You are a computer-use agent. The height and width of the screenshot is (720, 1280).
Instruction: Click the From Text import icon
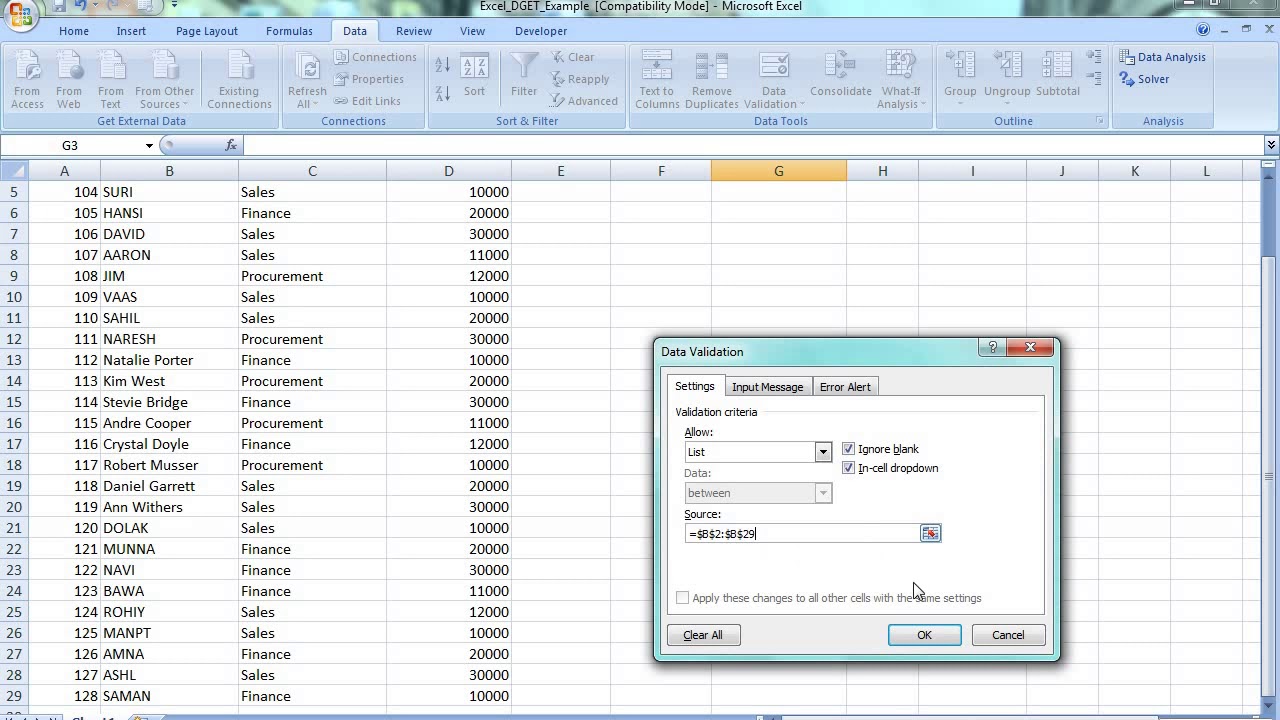(111, 80)
